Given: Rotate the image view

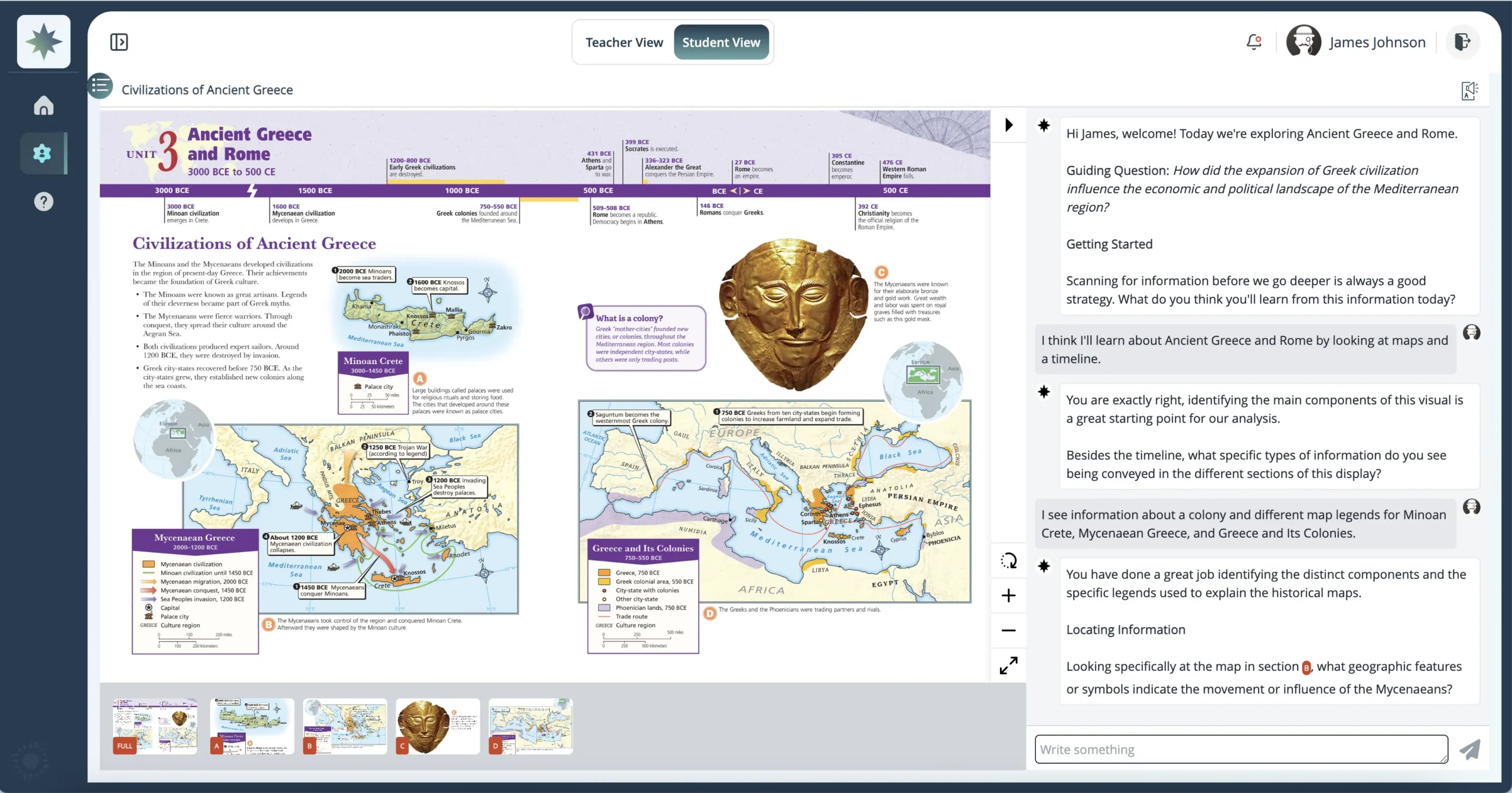Looking at the screenshot, I should [x=1009, y=560].
